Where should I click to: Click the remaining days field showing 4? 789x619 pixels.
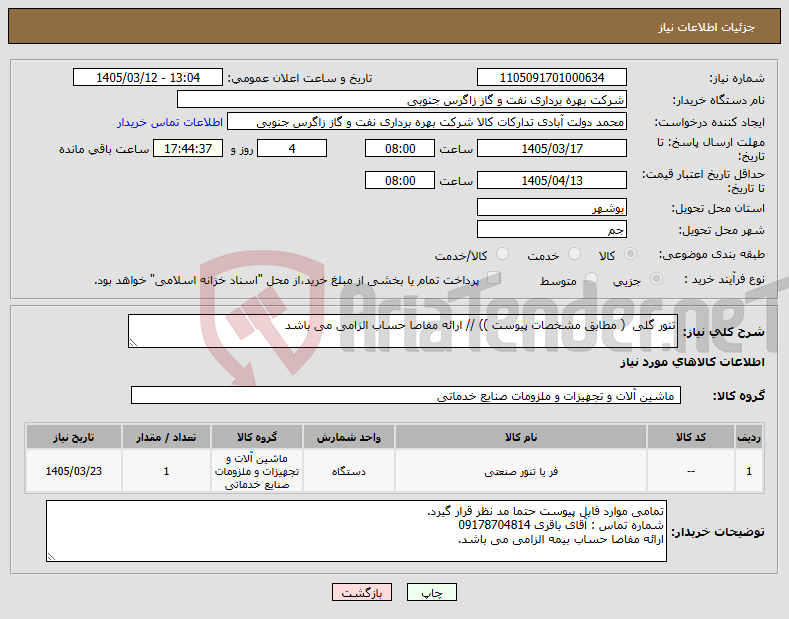[292, 148]
